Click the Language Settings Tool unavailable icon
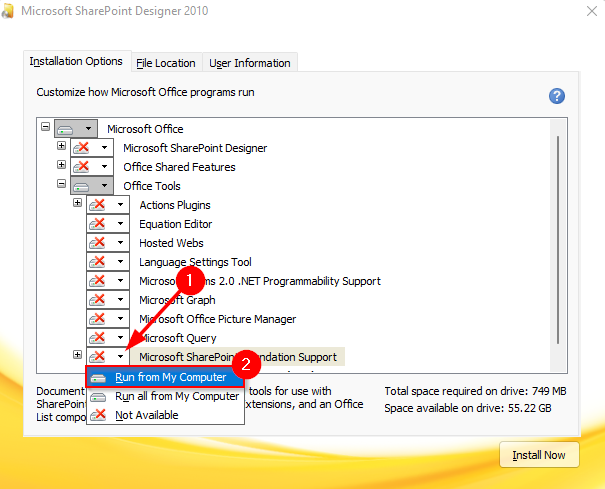The width and height of the screenshot is (605, 489). point(98,262)
